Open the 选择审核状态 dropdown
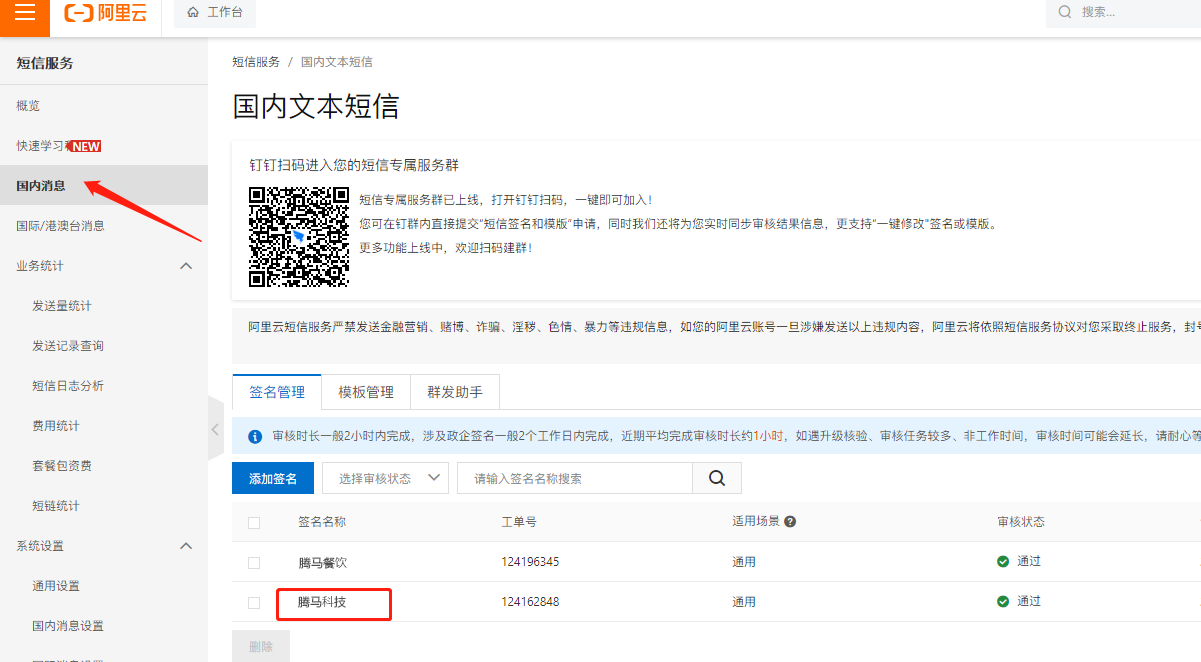This screenshot has width=1201, height=662. pos(385,478)
